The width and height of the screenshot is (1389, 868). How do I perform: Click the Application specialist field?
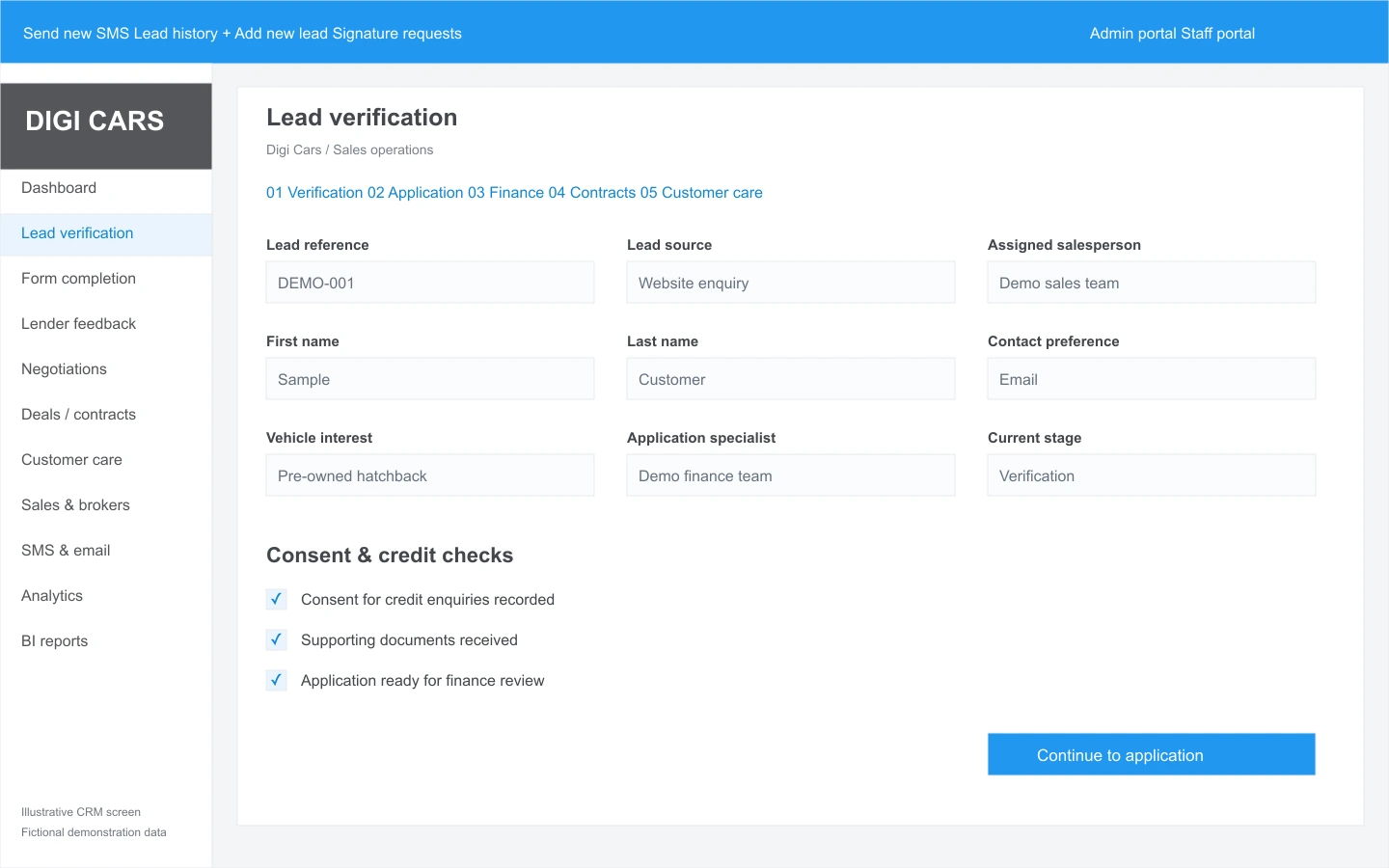[791, 475]
